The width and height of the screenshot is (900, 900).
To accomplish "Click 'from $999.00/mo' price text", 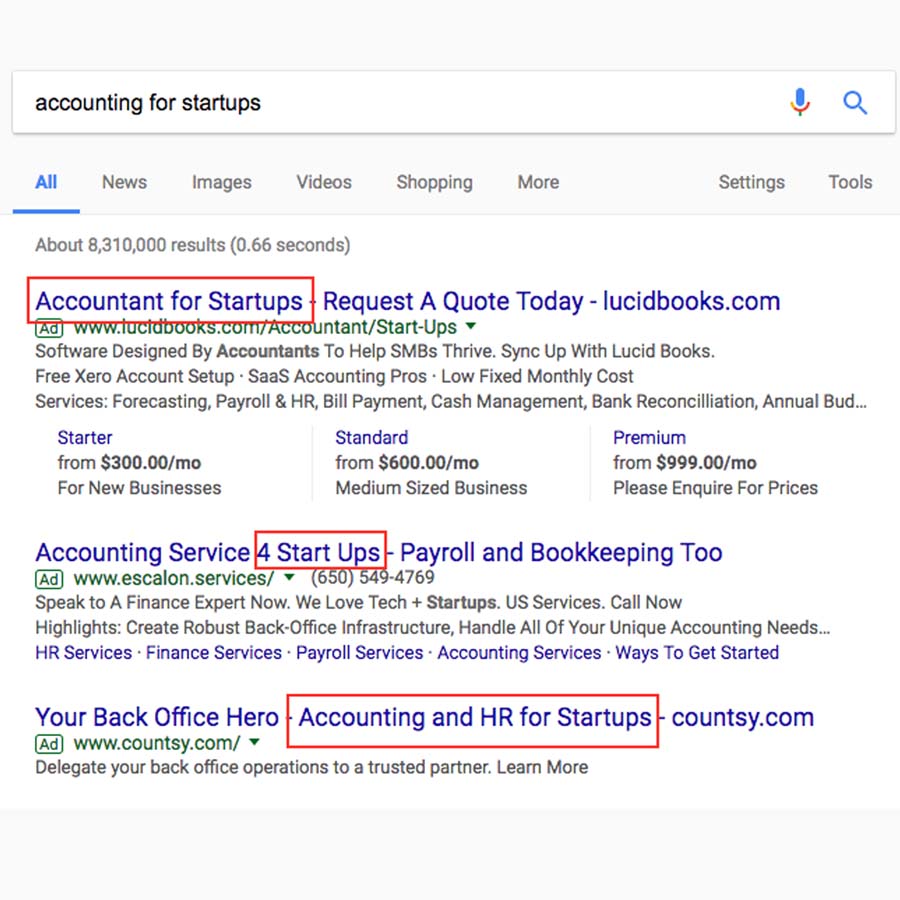I will click(x=685, y=463).
